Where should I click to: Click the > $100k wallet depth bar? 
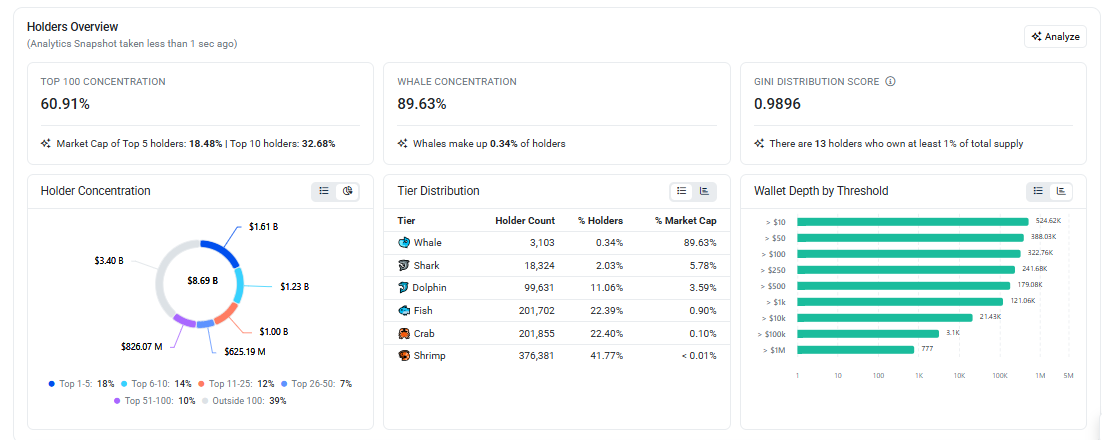[868, 333]
